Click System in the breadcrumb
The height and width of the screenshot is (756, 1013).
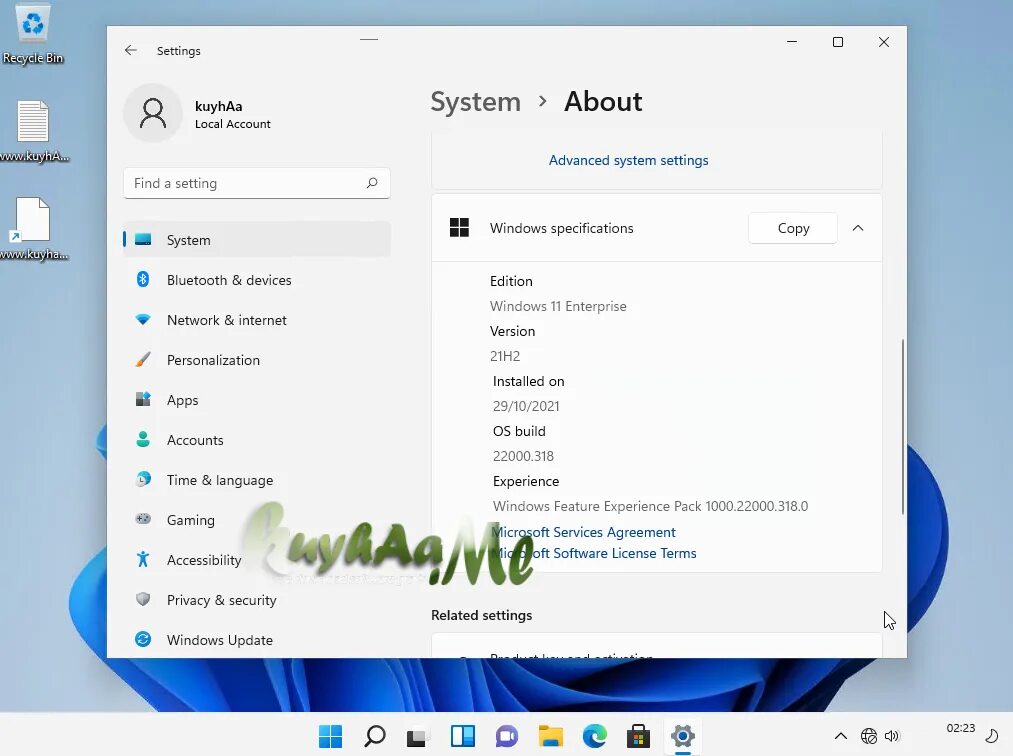point(475,101)
